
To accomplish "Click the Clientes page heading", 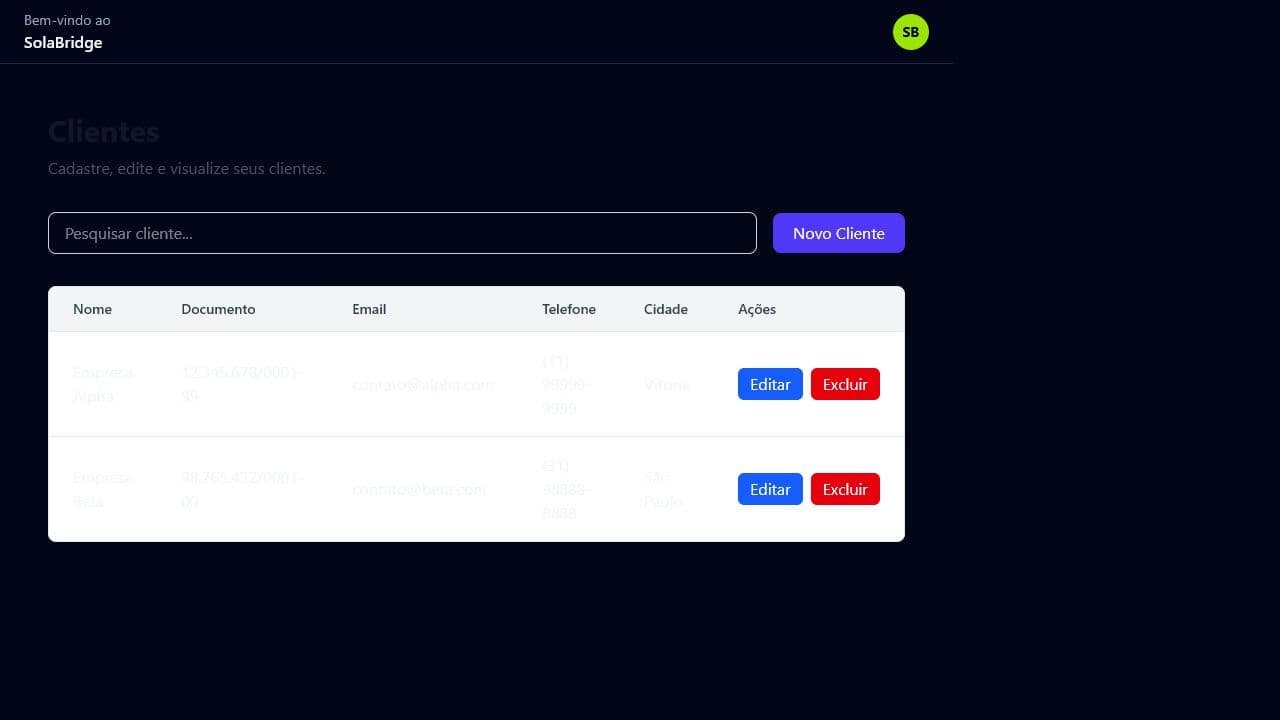I will (104, 132).
